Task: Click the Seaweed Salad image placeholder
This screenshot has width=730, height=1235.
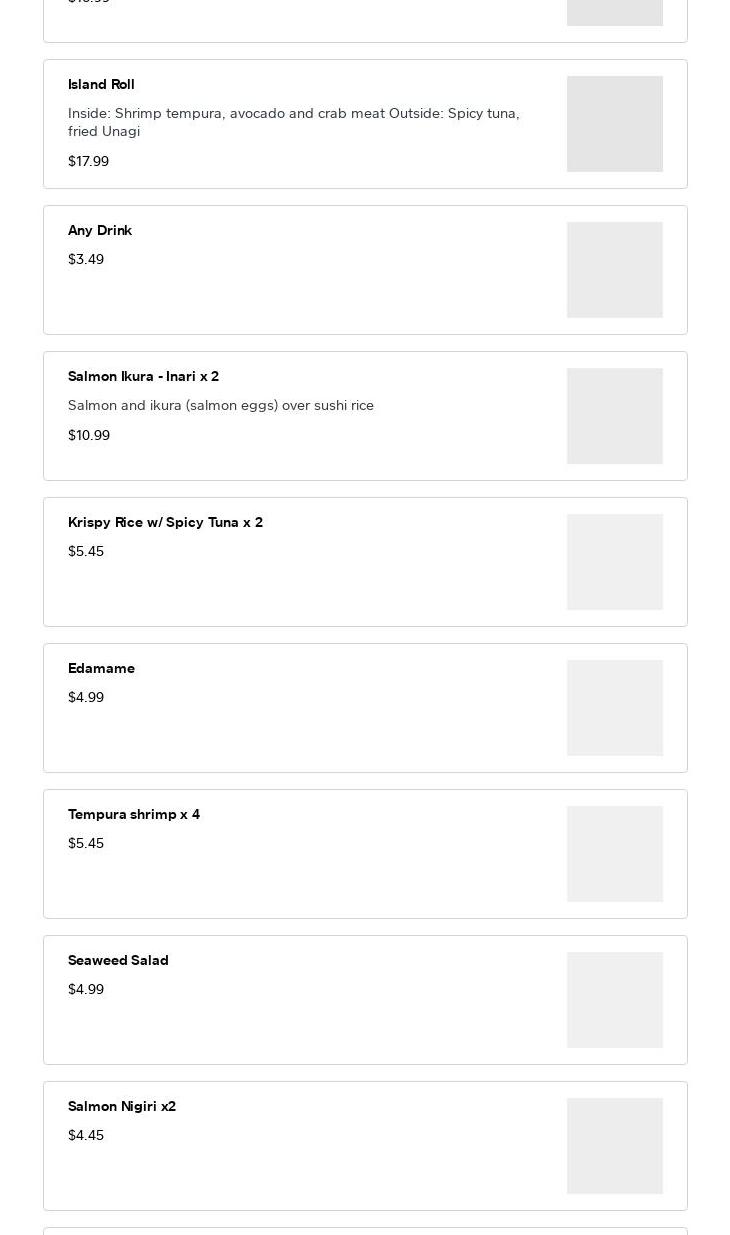Action: [x=614, y=1000]
